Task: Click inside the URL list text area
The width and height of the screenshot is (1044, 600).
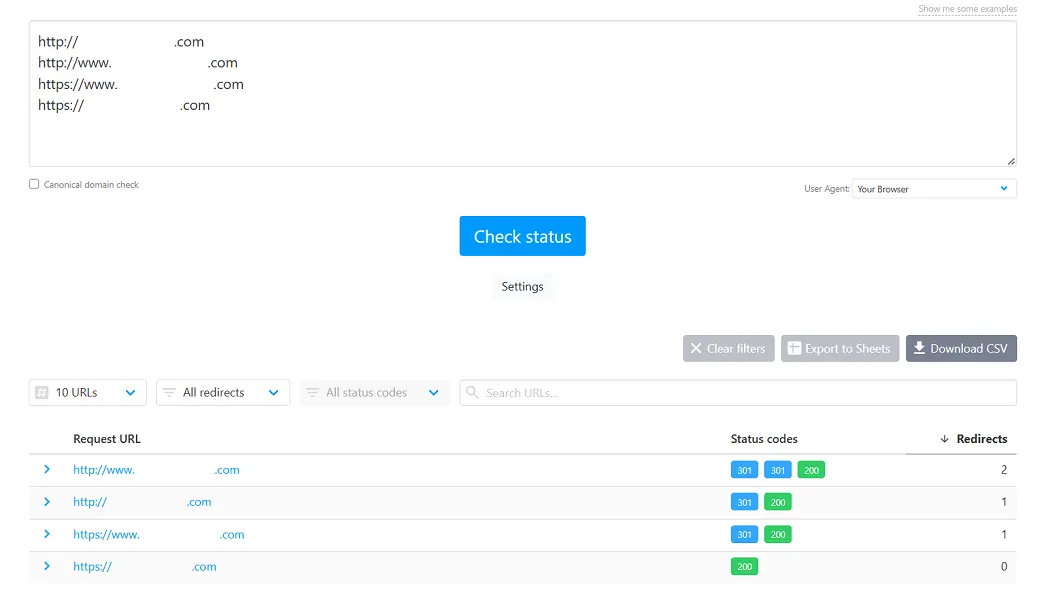Action: pos(522,93)
